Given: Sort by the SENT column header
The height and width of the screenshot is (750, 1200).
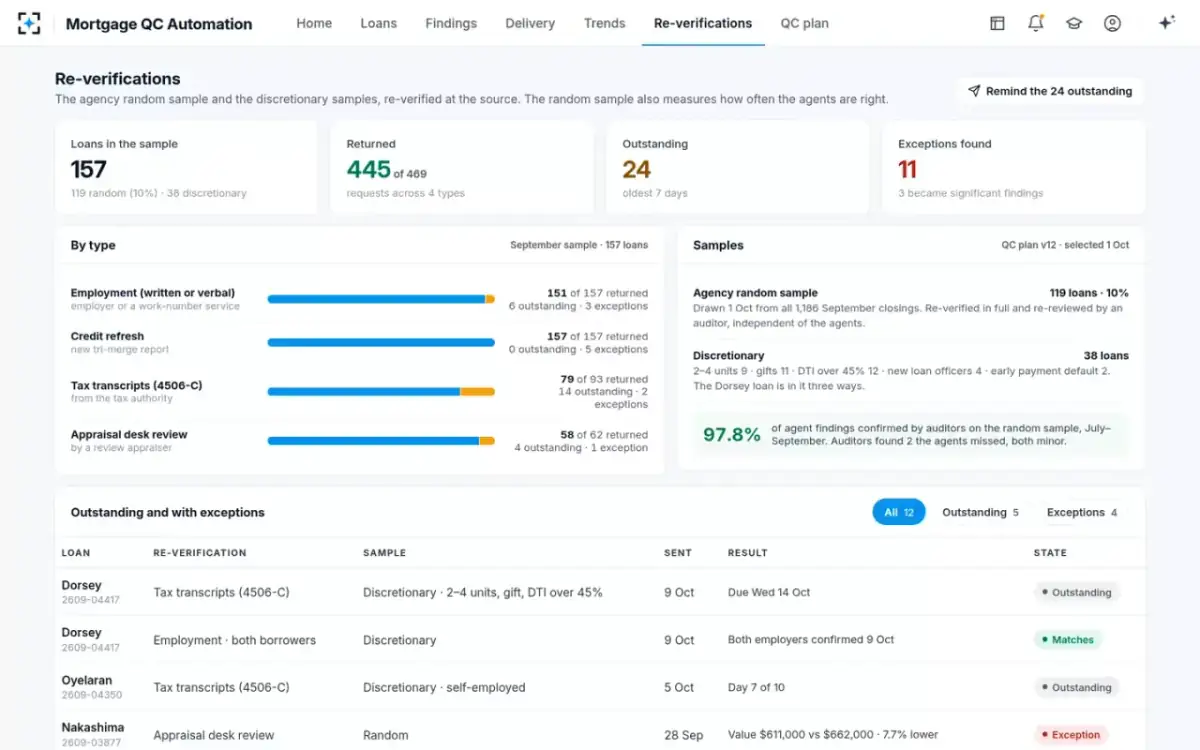Looking at the screenshot, I should [677, 552].
